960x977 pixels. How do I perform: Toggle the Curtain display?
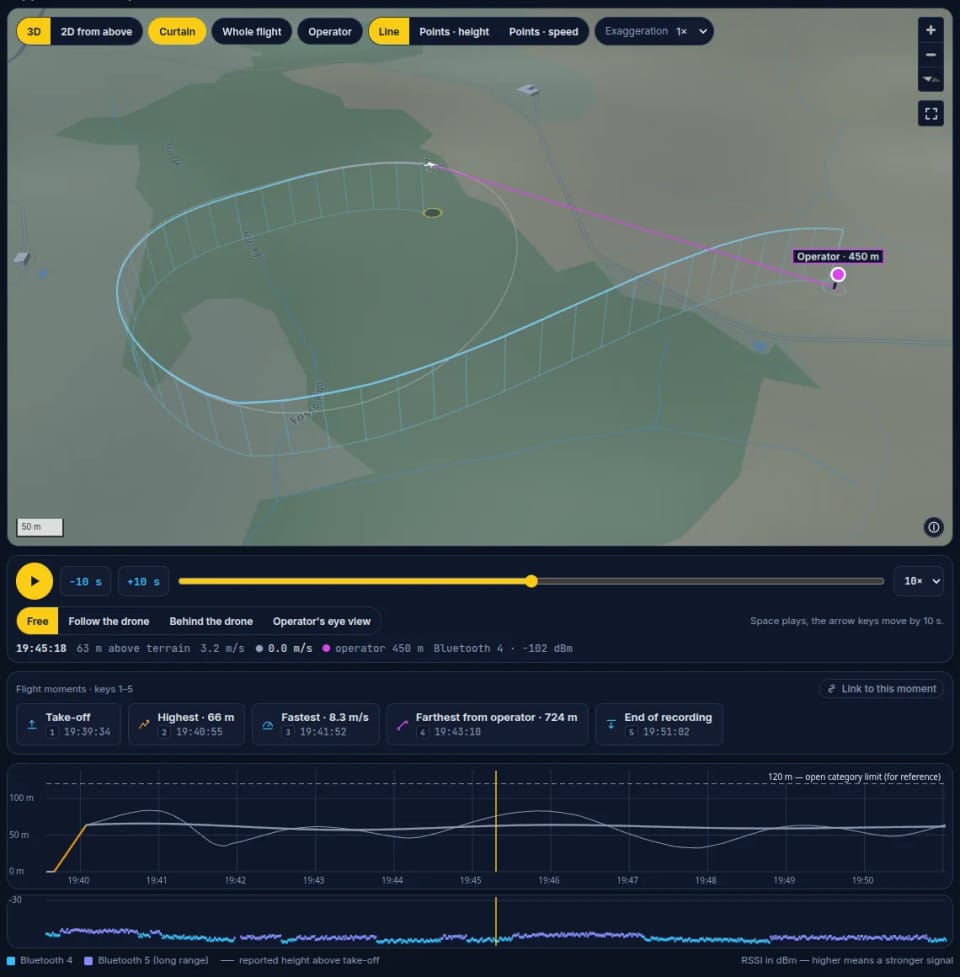point(177,31)
